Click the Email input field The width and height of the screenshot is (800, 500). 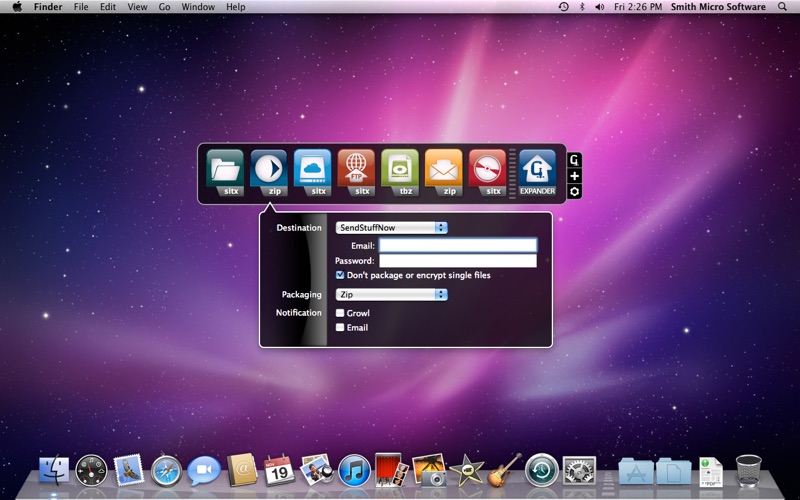tap(458, 245)
